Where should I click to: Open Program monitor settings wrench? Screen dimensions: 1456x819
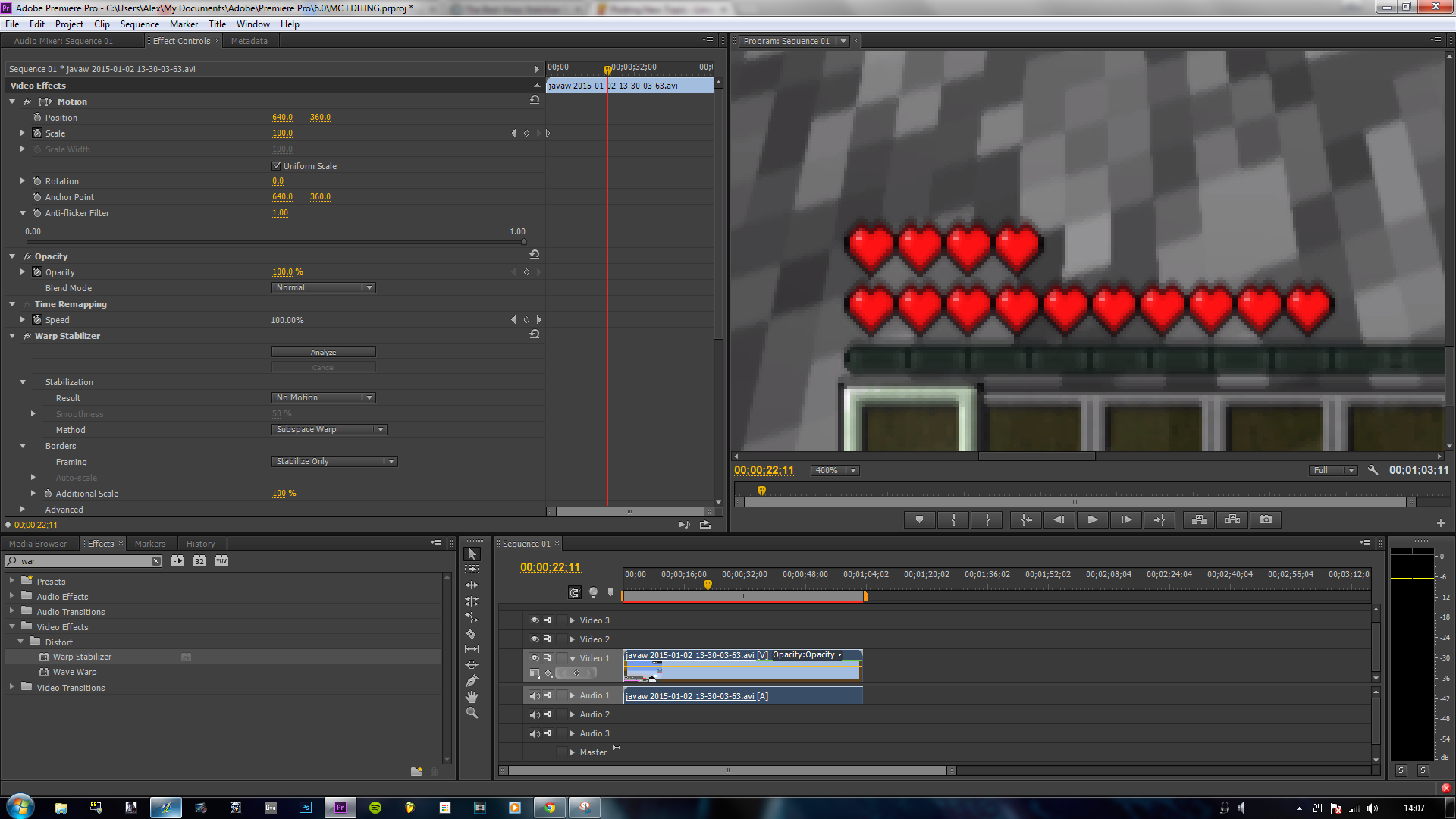click(x=1373, y=470)
